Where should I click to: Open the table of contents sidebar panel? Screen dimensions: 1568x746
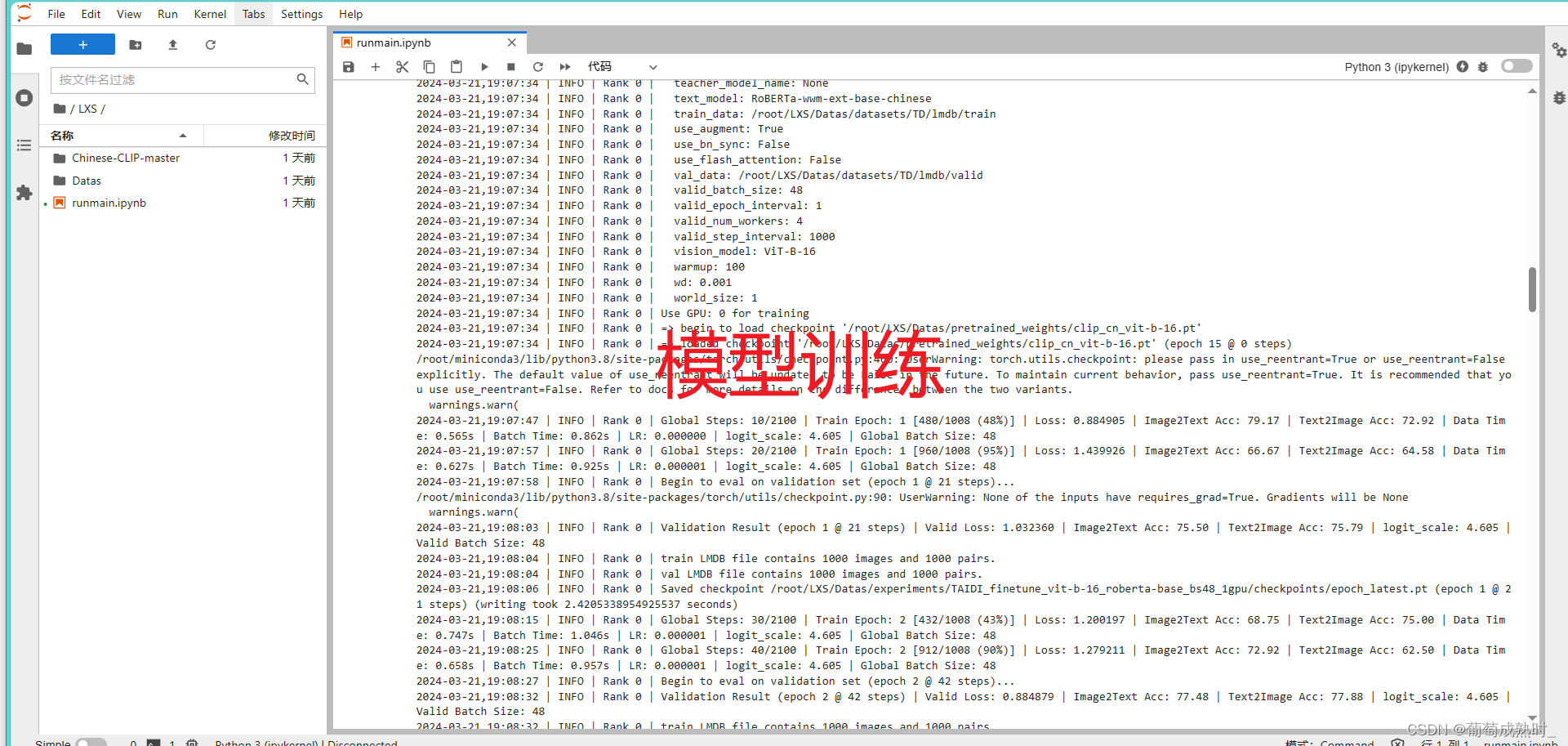(24, 145)
